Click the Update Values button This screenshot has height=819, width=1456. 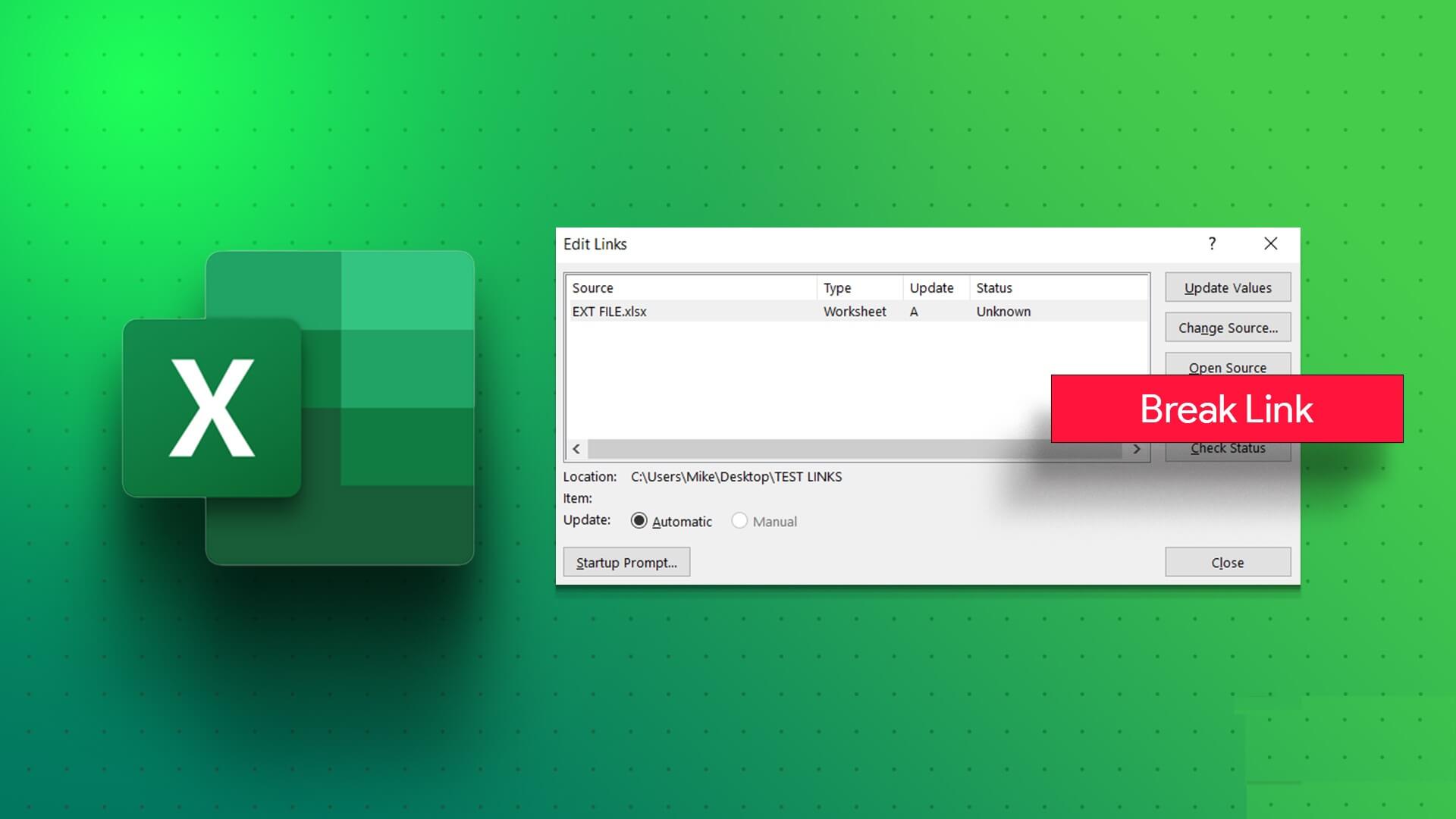pos(1228,287)
